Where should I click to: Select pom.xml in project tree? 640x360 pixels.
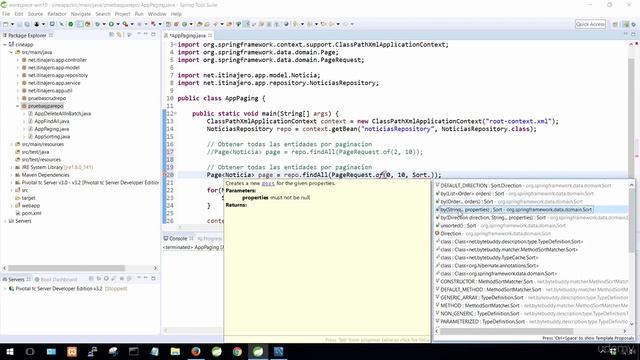pos(31,213)
